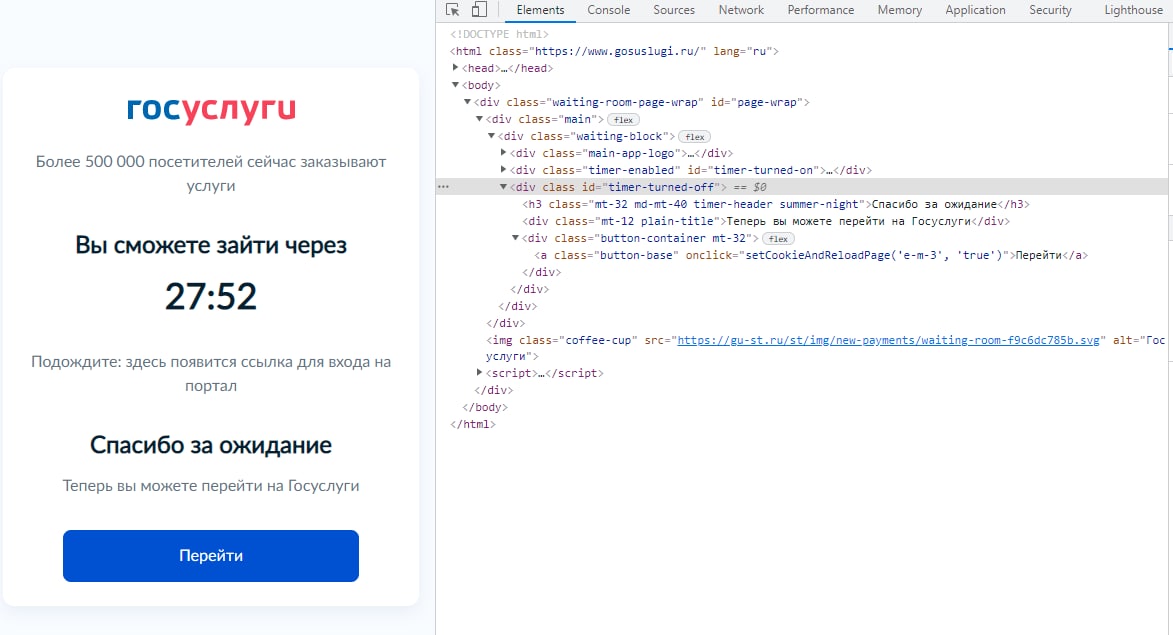The width and height of the screenshot is (1173, 635).
Task: Click the Госуслуги logo
Action: (211, 109)
